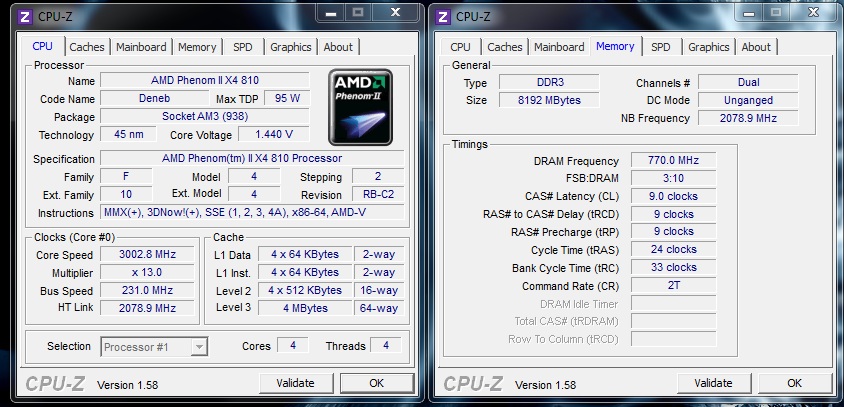Go to Graphics tab in left window

tap(291, 47)
